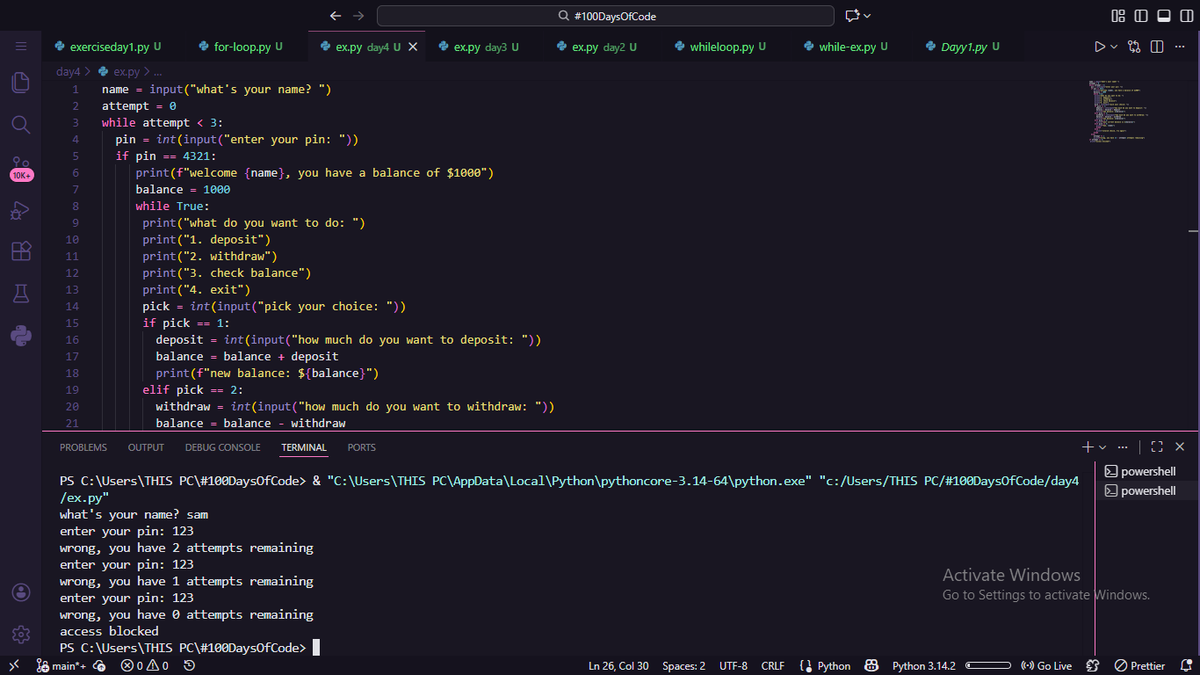The width and height of the screenshot is (1200, 675).
Task: Toggle the bottom panel visibility
Action: (x=1162, y=15)
